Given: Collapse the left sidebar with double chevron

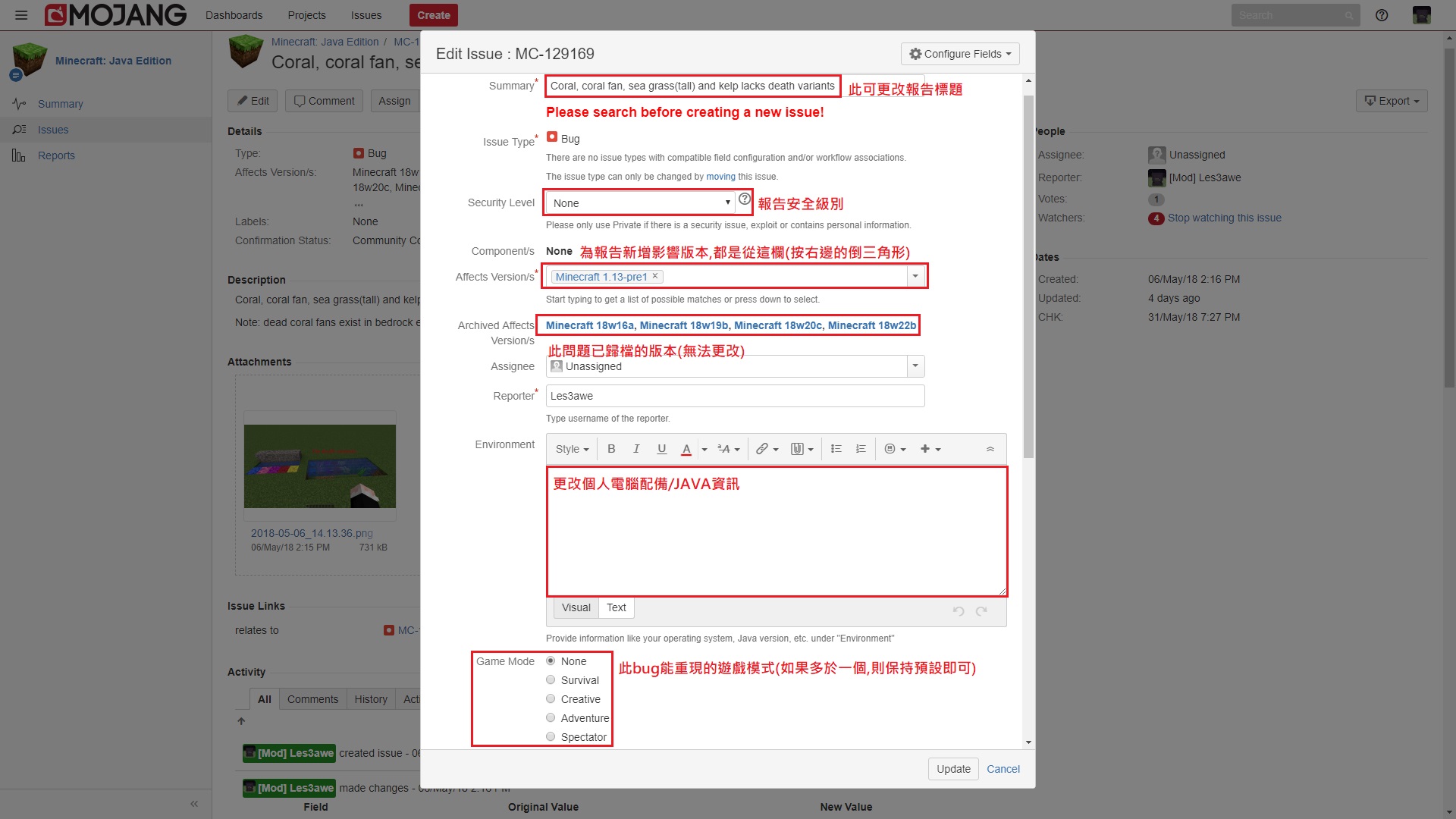Looking at the screenshot, I should [194, 804].
